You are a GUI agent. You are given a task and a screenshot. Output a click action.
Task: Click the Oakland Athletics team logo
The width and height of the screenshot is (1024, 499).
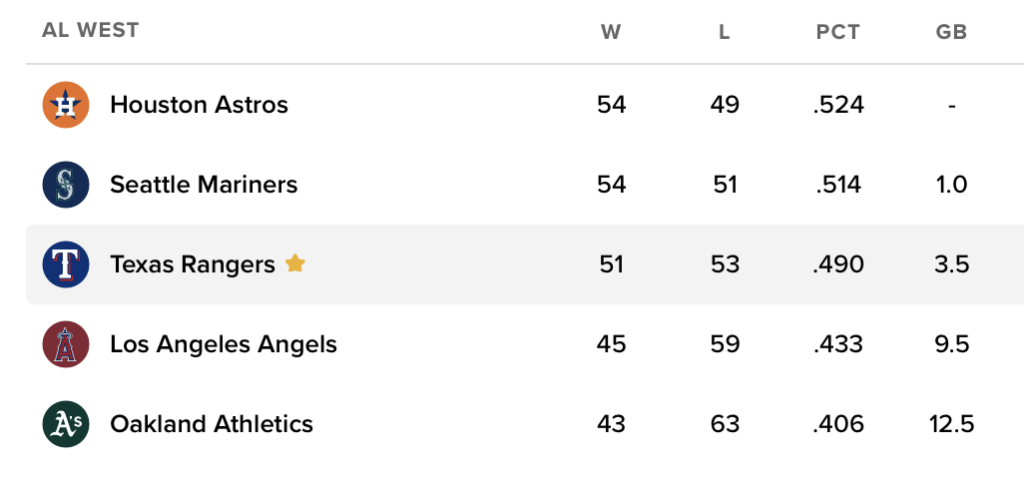click(66, 424)
